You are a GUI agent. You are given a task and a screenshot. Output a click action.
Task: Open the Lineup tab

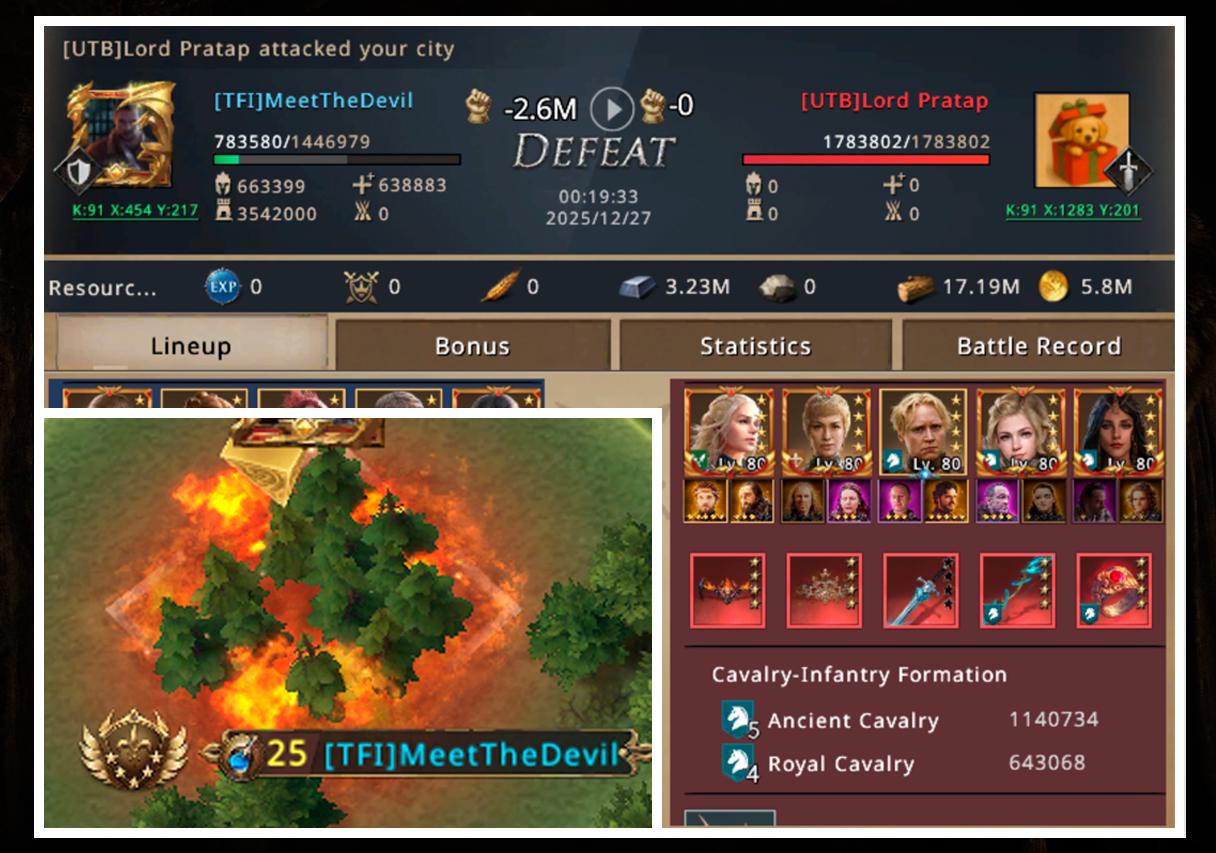[x=191, y=346]
